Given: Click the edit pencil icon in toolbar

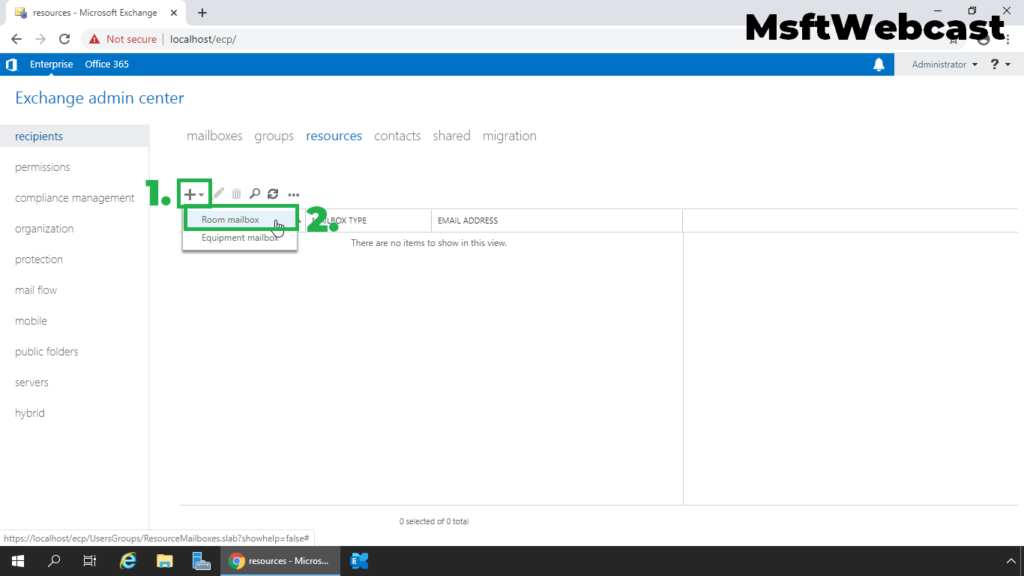Looking at the screenshot, I should [x=219, y=194].
